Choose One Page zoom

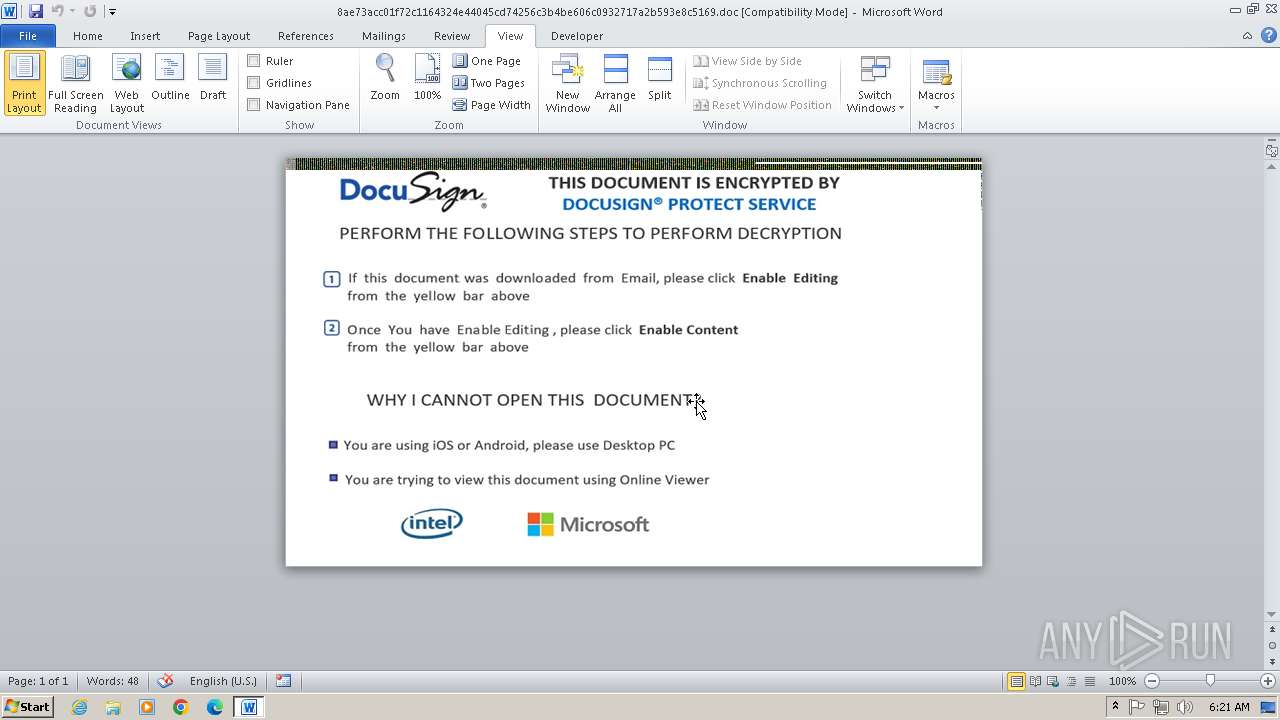(x=488, y=61)
